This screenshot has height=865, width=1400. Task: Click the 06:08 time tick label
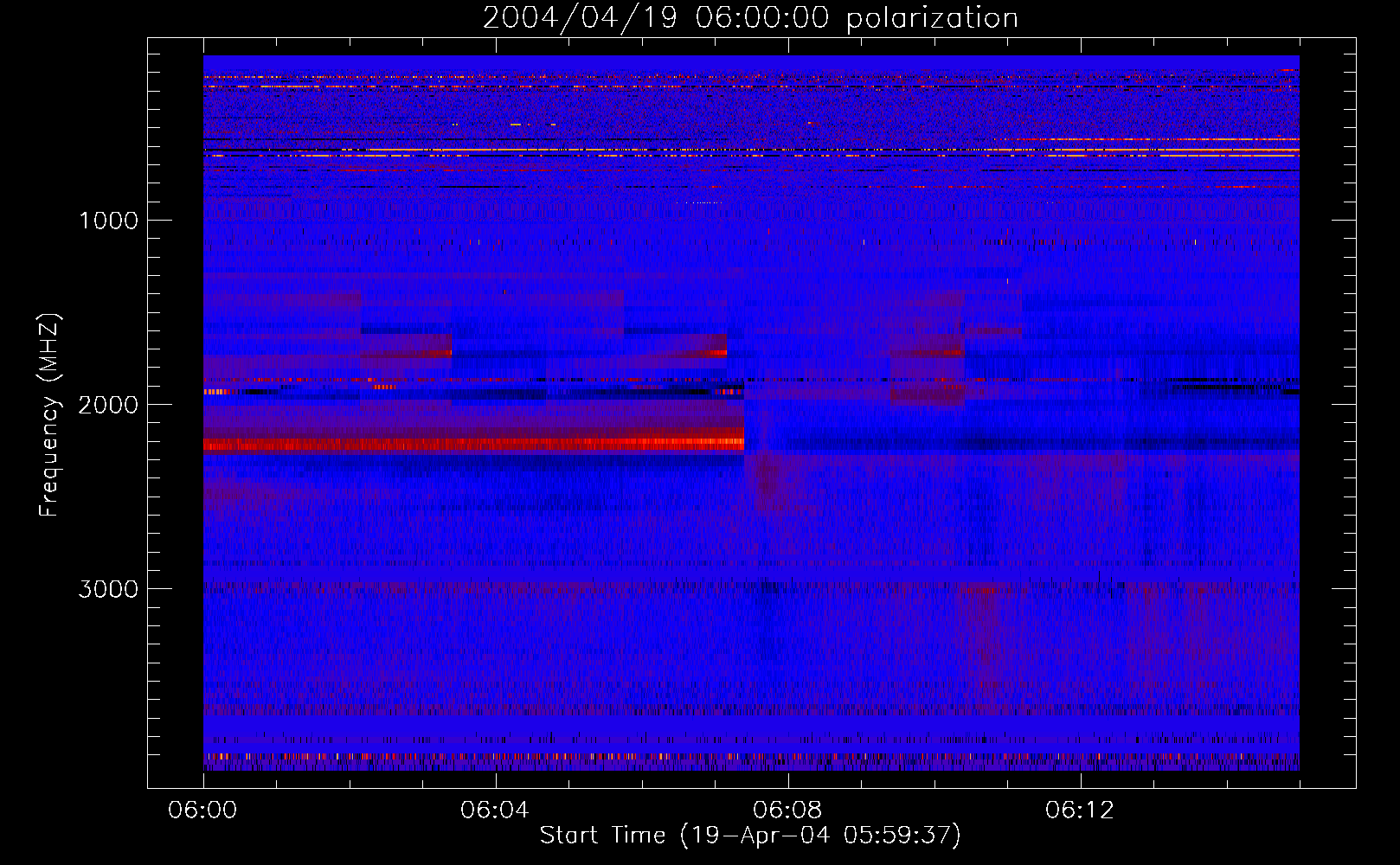[x=787, y=810]
